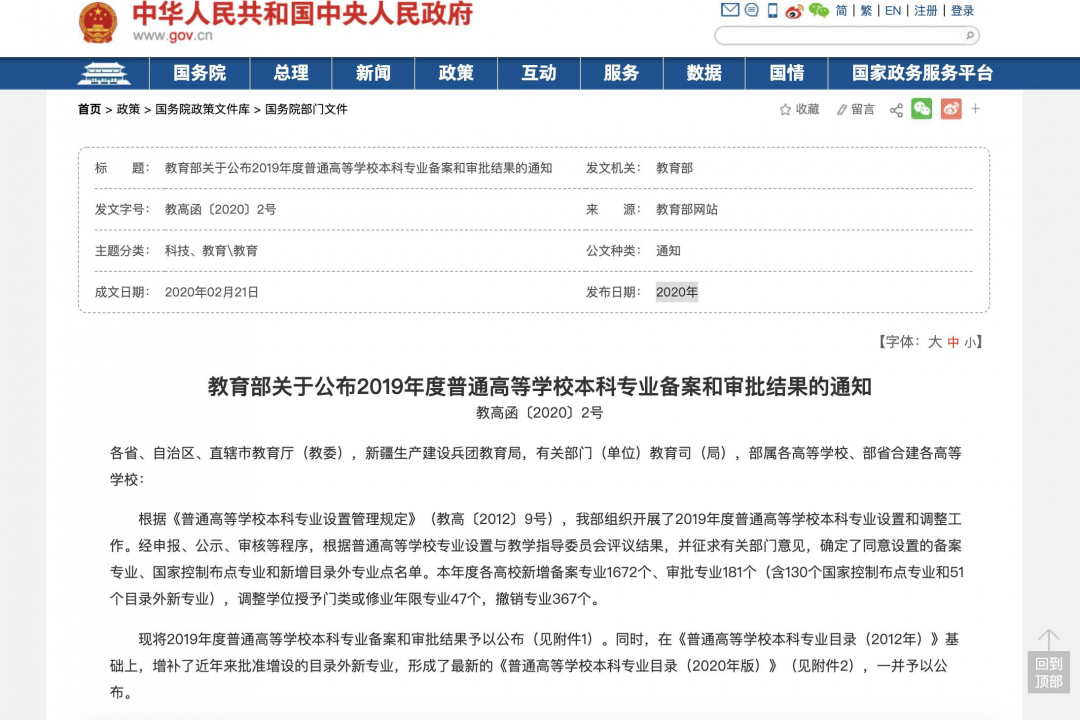This screenshot has height=720, width=1080.
Task: Set font size to 大
Action: click(935, 342)
